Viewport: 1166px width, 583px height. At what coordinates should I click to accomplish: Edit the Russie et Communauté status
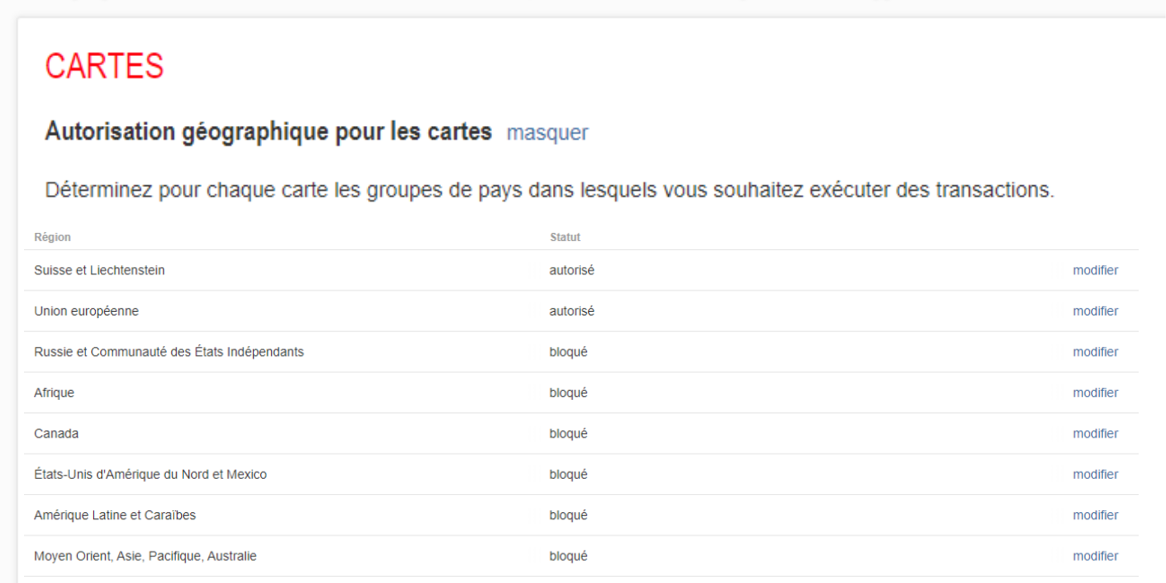click(x=1095, y=352)
